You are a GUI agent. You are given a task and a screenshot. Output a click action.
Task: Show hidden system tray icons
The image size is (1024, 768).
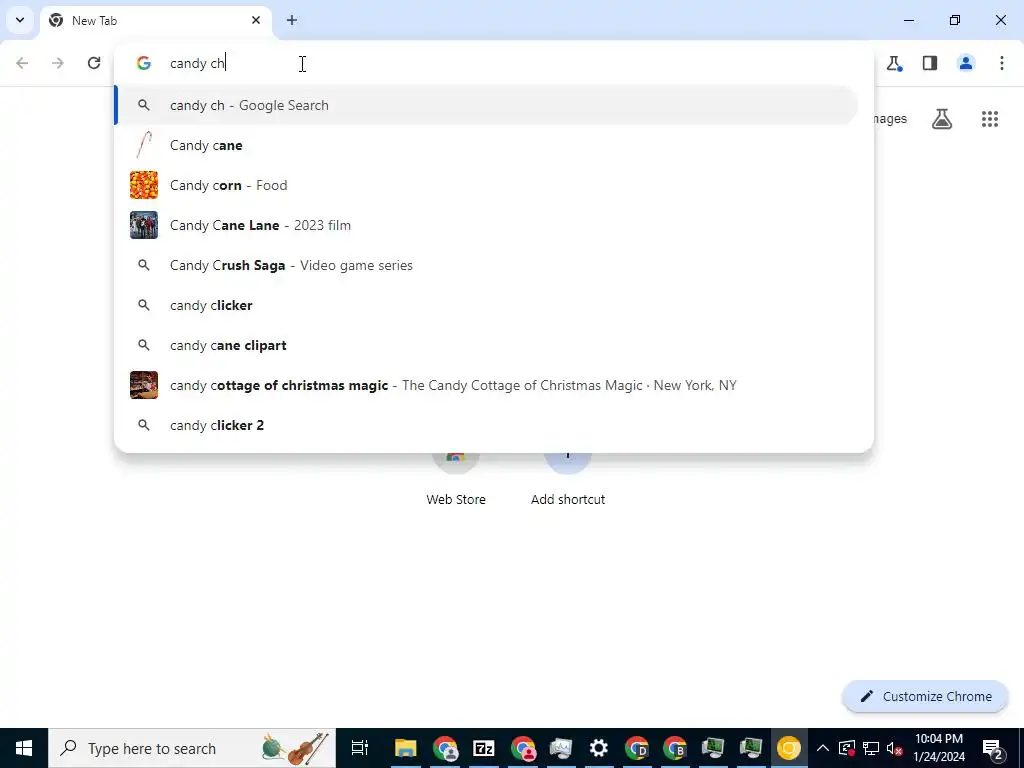(x=823, y=748)
